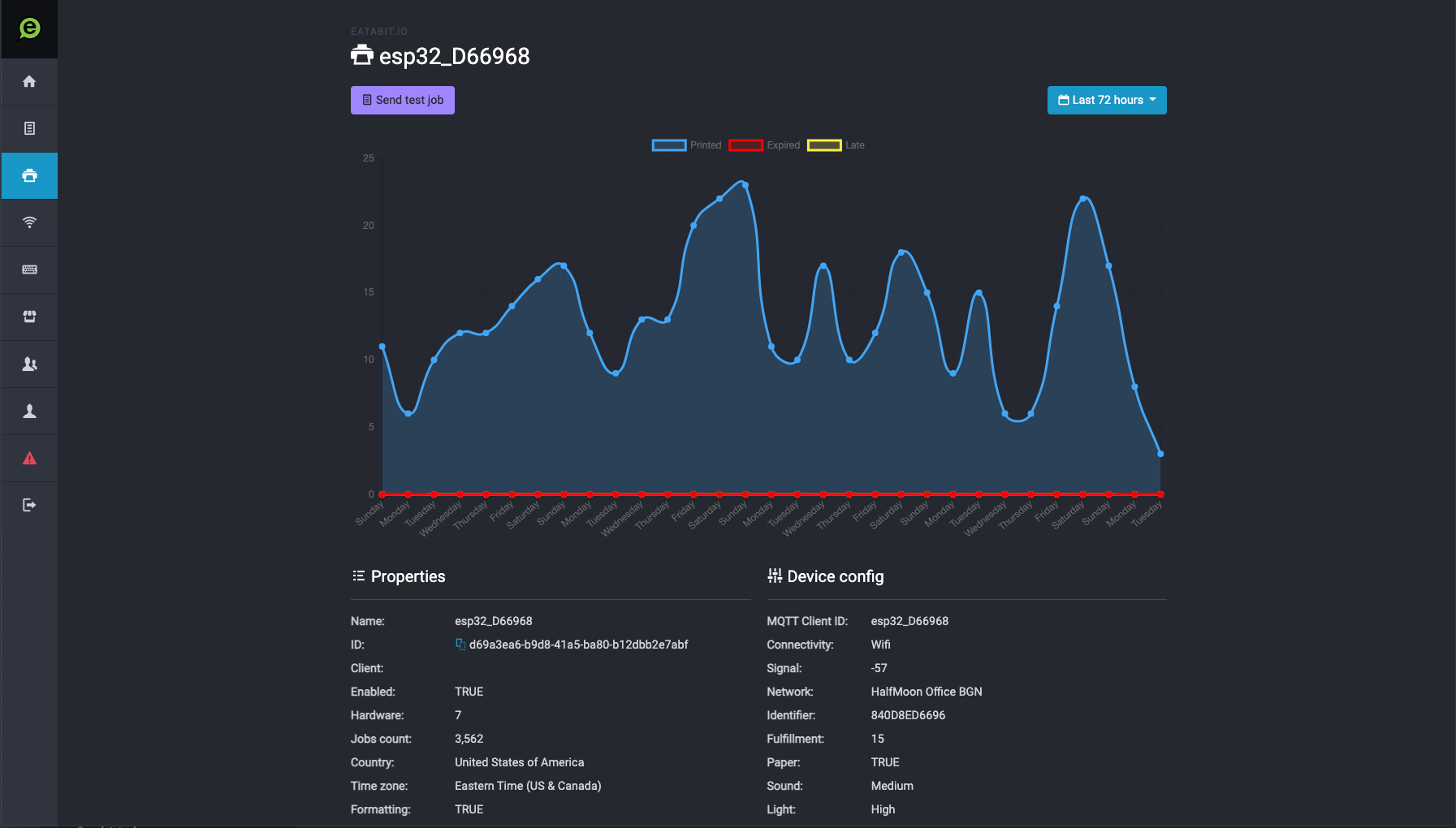Click the peak data point at 23 on chart
1456x828 pixels.
pyautogui.click(x=745, y=185)
